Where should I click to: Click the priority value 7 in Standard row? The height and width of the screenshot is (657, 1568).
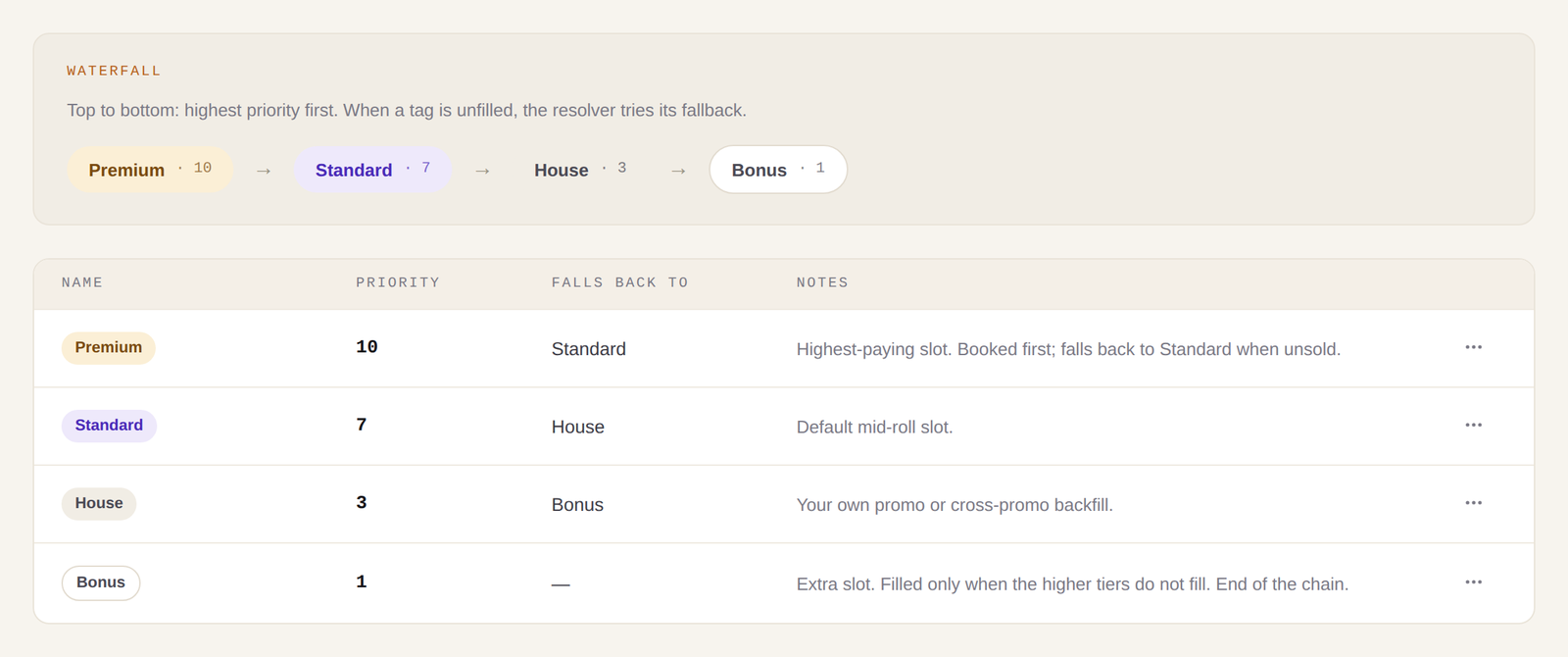(362, 425)
